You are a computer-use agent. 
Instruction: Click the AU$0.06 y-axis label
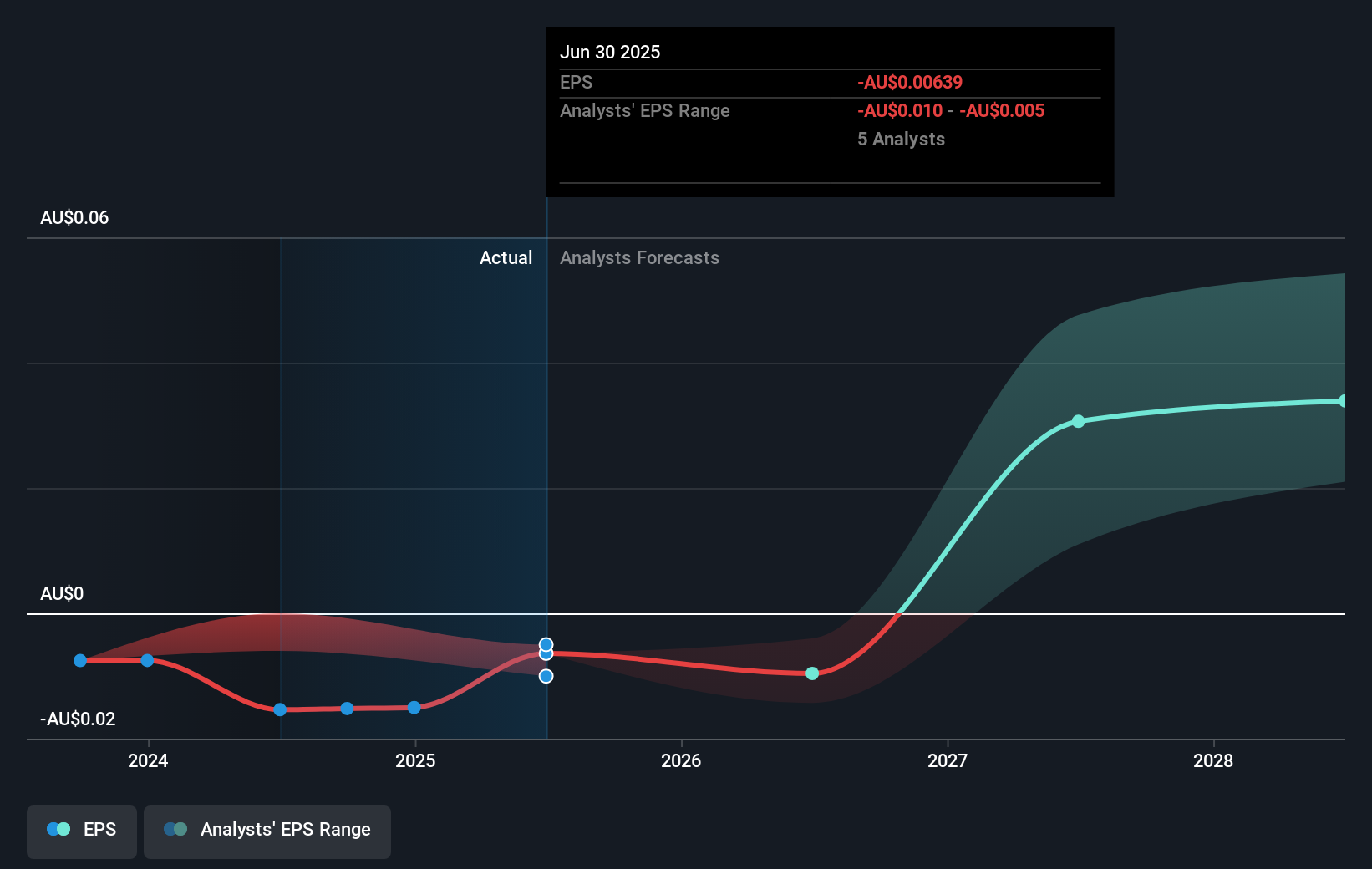point(74,217)
